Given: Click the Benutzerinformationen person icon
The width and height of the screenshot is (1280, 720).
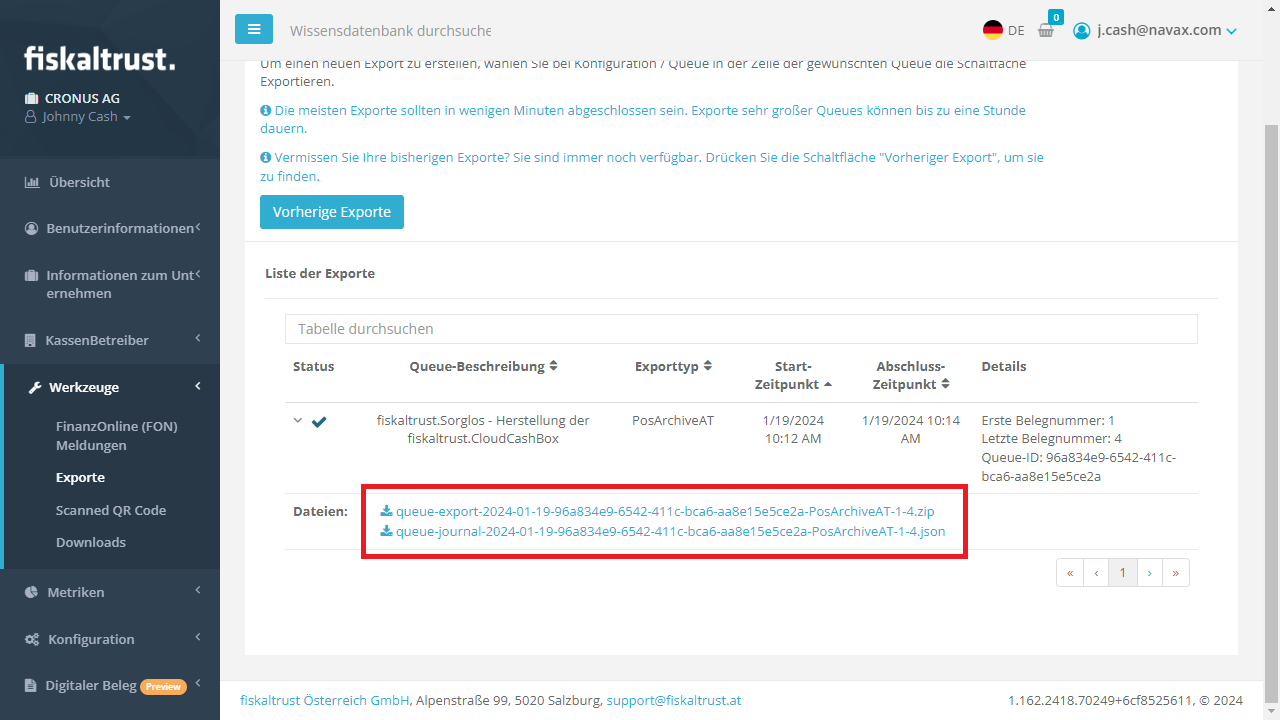Looking at the screenshot, I should point(31,228).
